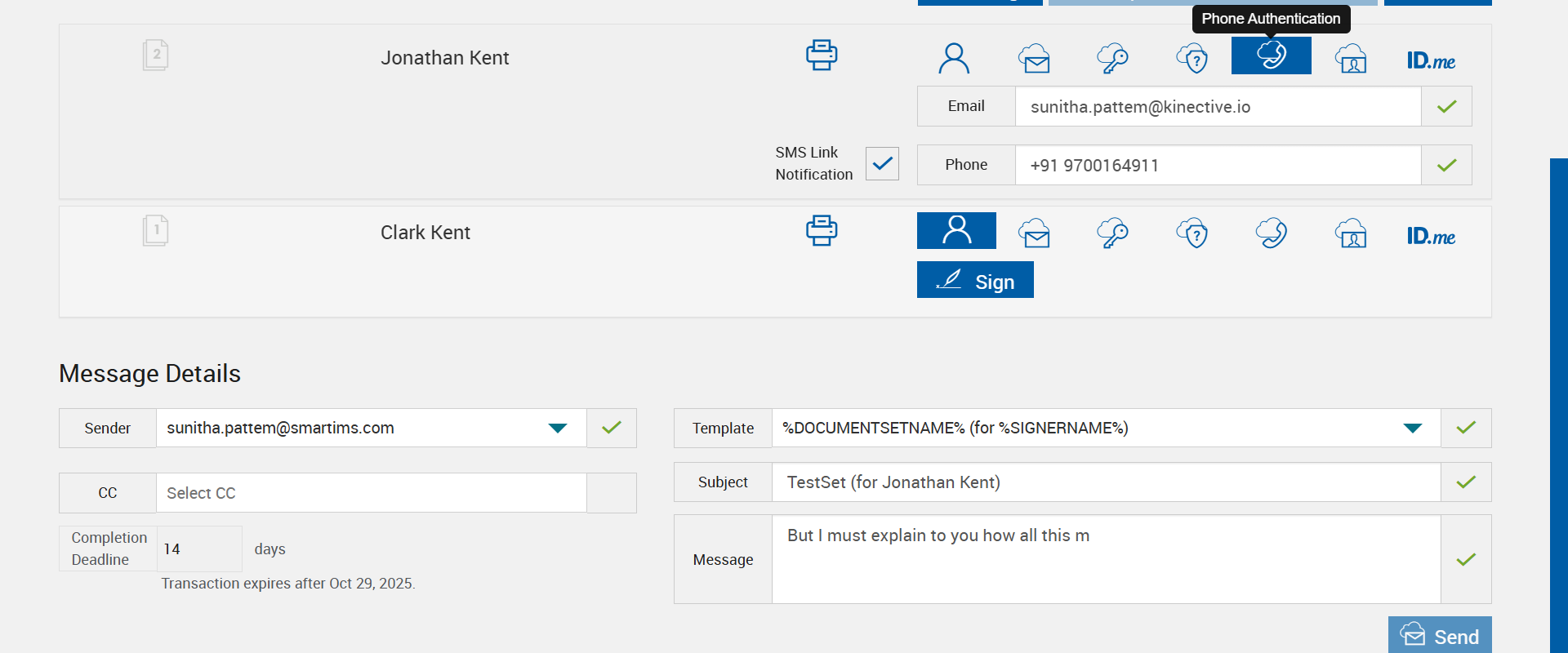Toggle SMS Link Notification checkbox

pyautogui.click(x=882, y=163)
